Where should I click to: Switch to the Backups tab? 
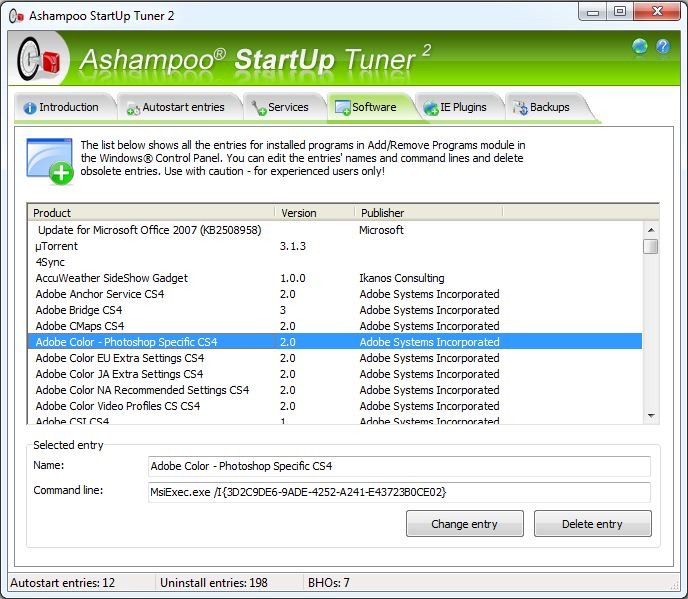coord(546,107)
